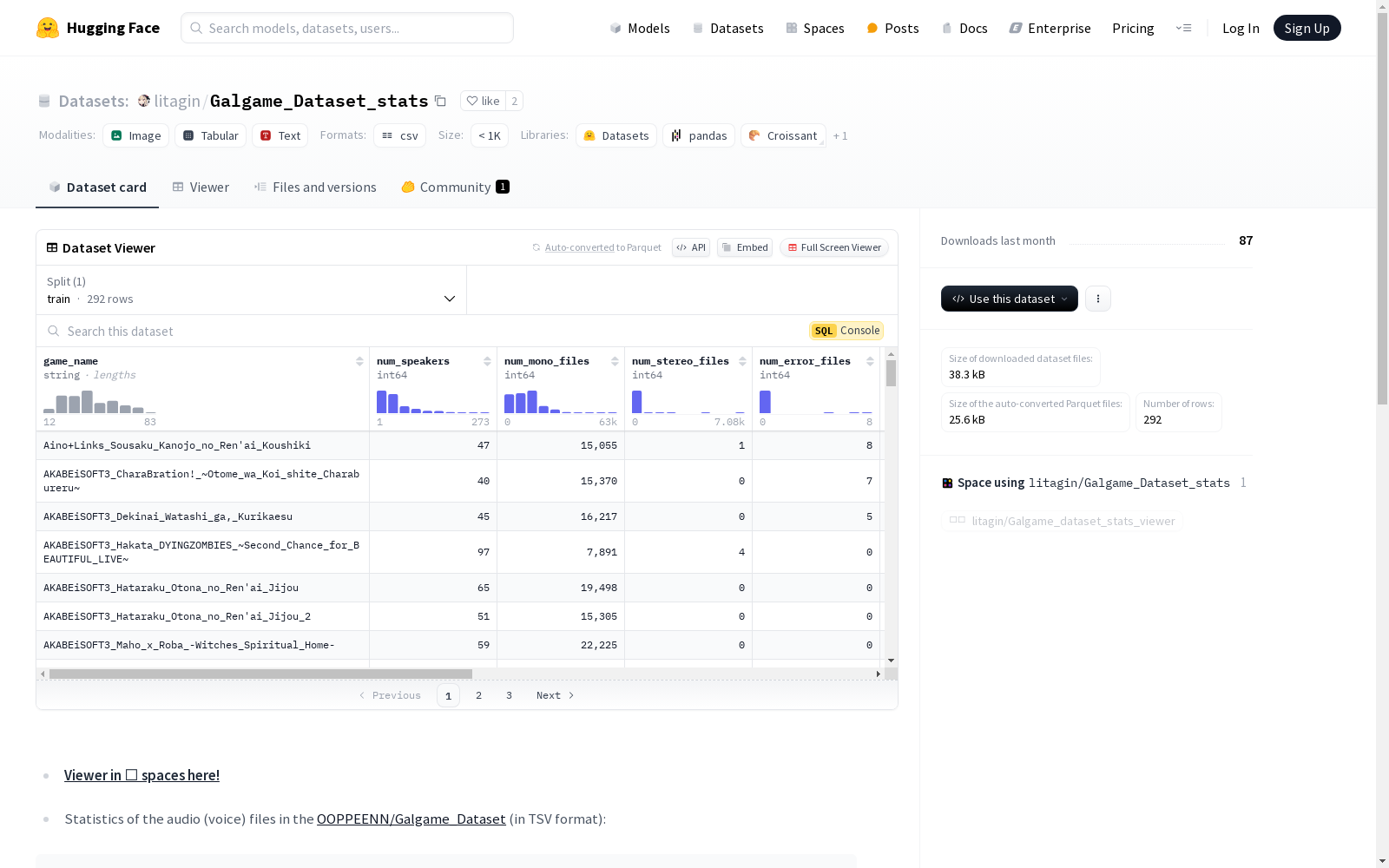Click the Hugging Face logo icon
The image size is (1389, 868).
48,28
